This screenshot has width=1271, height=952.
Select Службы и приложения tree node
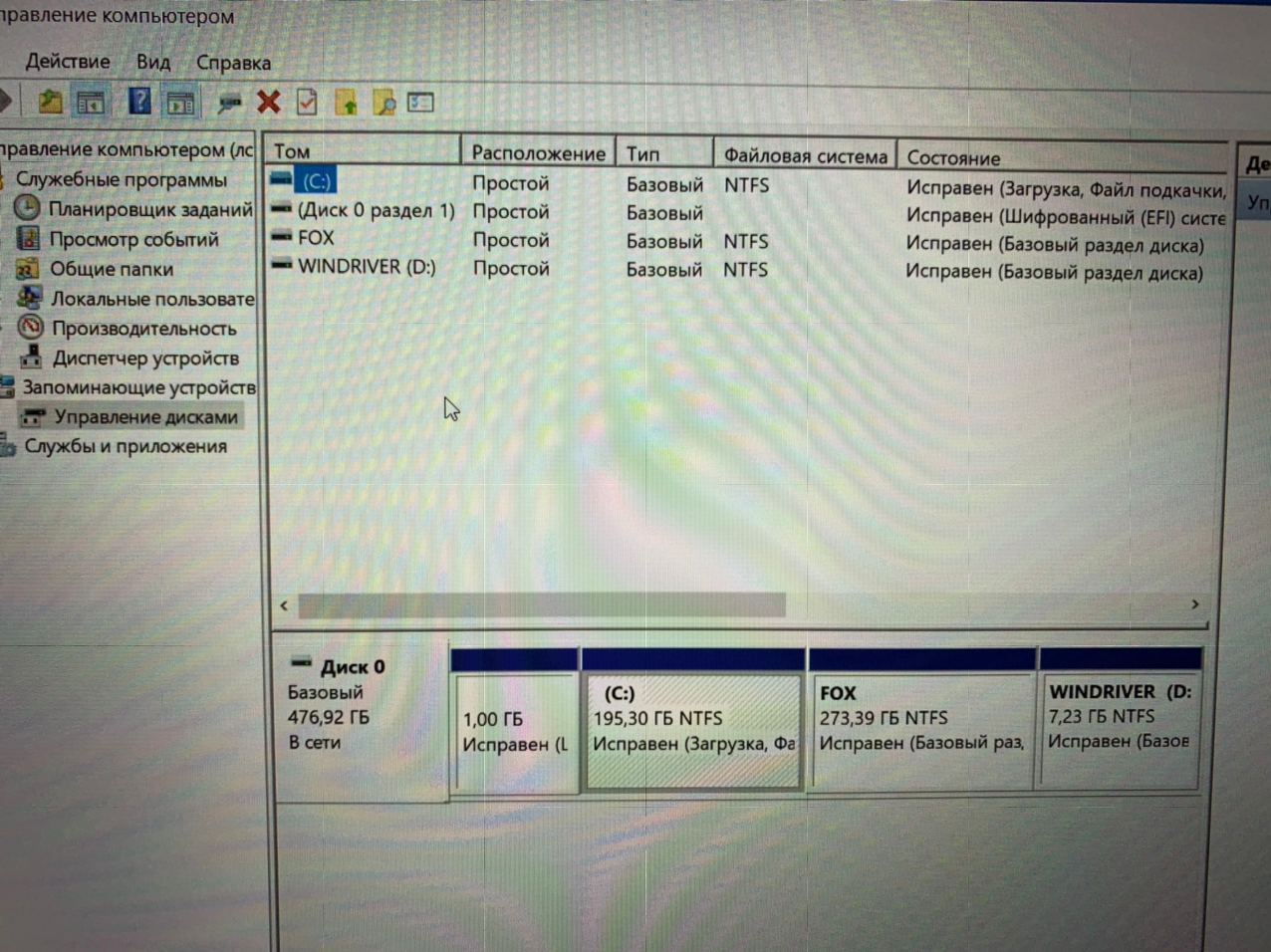coord(126,446)
